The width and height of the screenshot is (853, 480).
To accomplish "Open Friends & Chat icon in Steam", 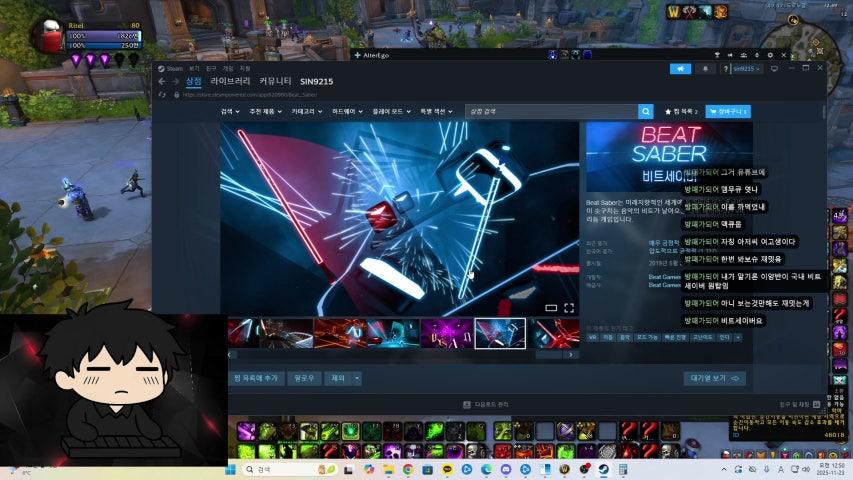I will tap(816, 404).
